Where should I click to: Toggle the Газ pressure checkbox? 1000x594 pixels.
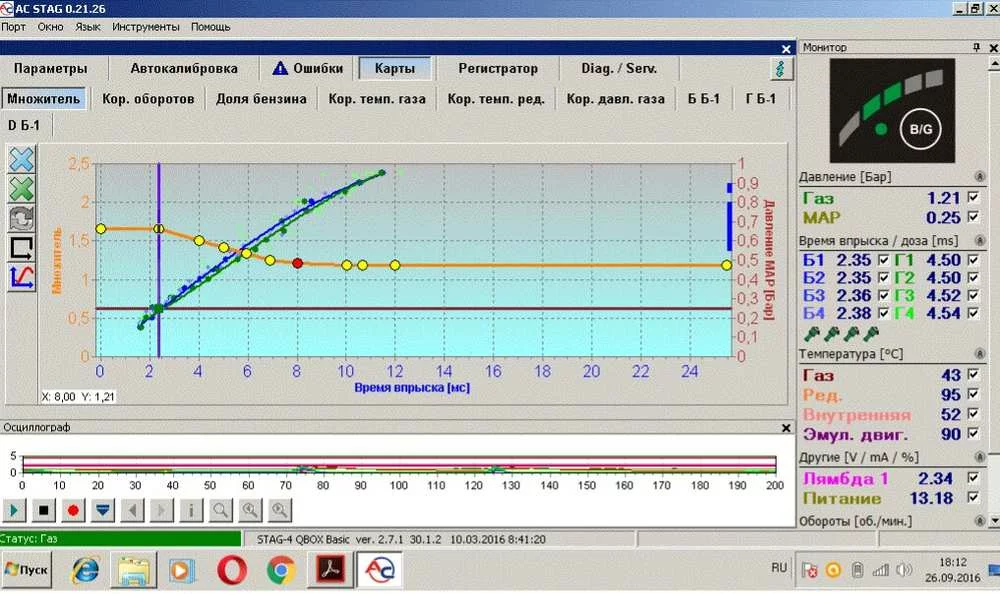point(974,199)
